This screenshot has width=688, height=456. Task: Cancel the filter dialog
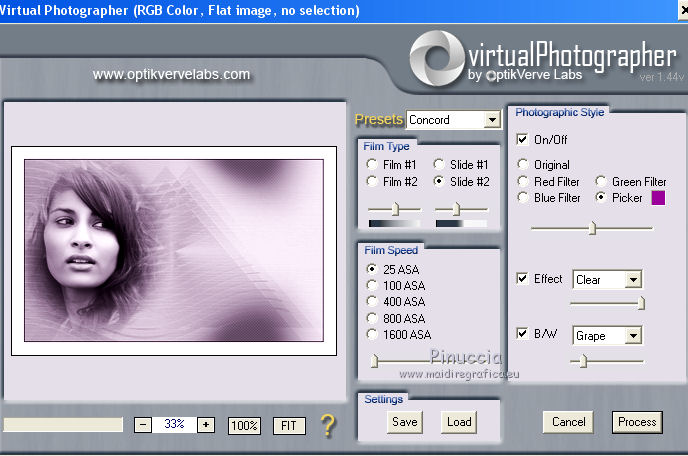(x=568, y=422)
